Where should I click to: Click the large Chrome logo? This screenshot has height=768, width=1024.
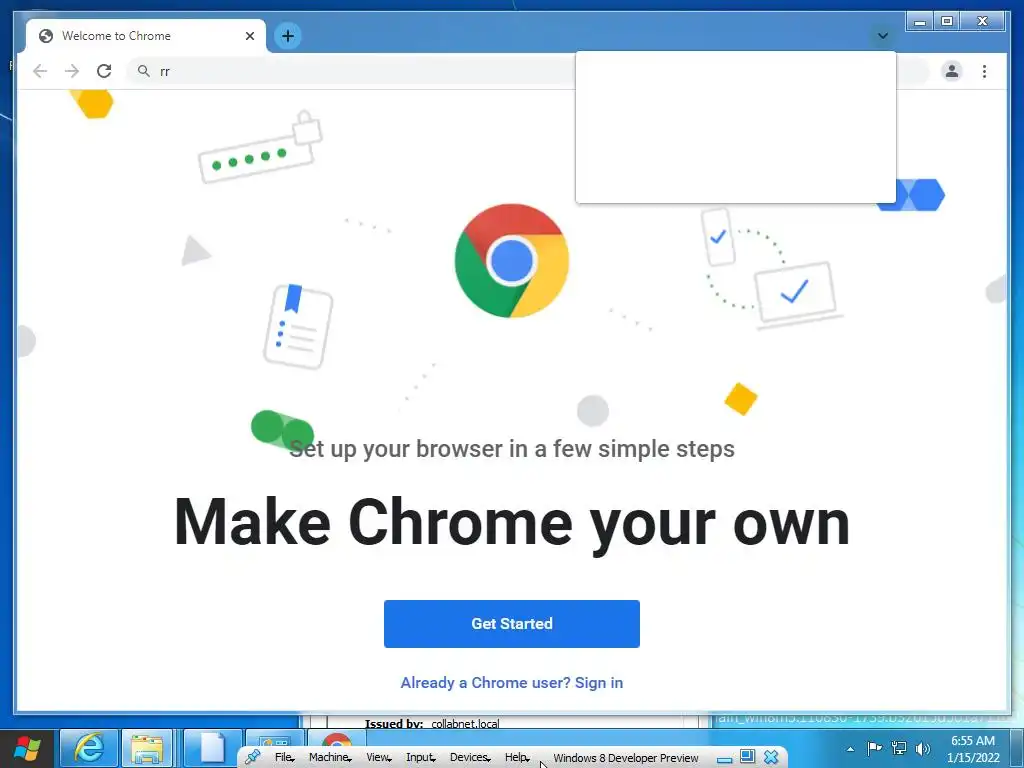pyautogui.click(x=511, y=261)
